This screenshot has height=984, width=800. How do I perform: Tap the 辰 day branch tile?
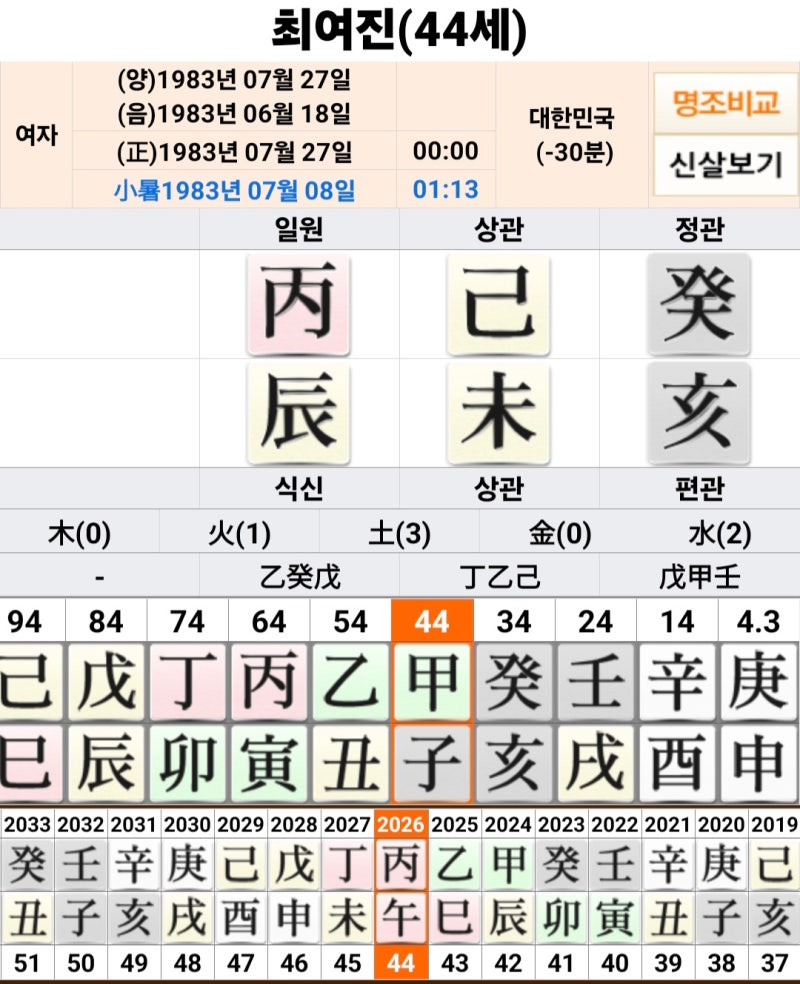click(x=299, y=412)
